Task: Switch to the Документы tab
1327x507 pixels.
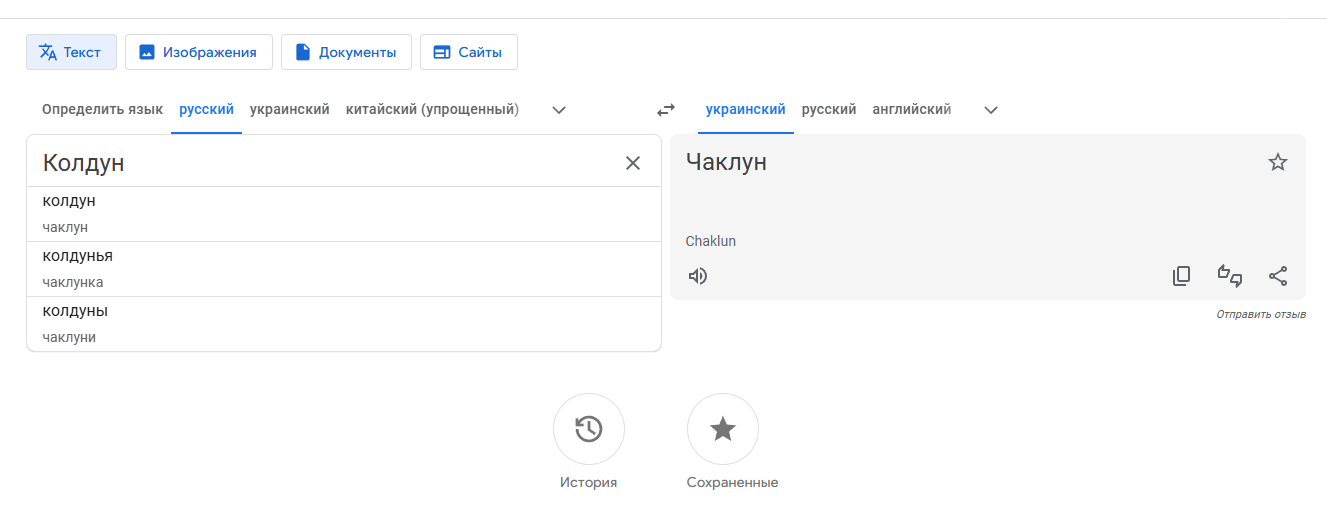Action: (346, 52)
